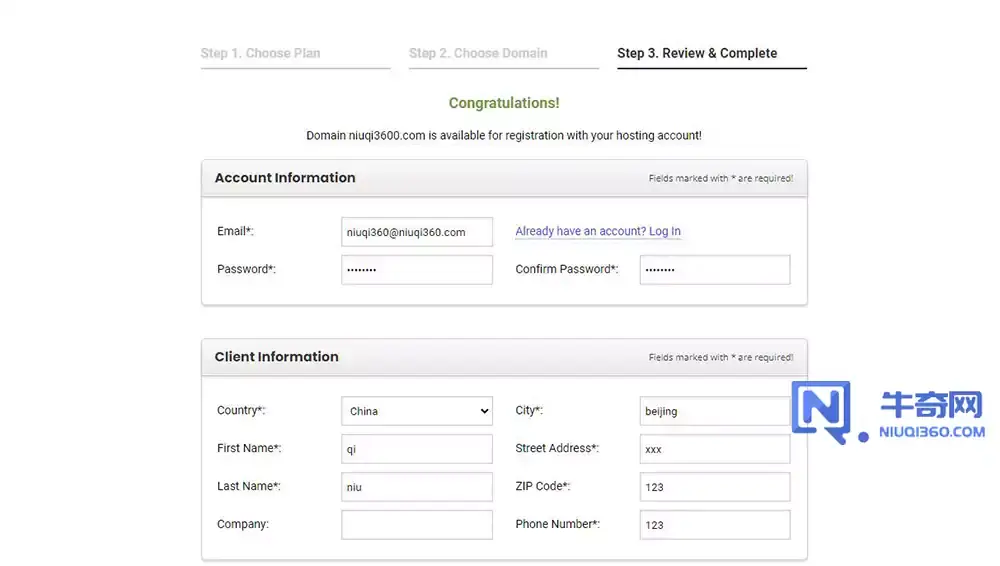Click the NIUQI360.COM watermark text
The image size is (1000, 566).
(x=932, y=432)
